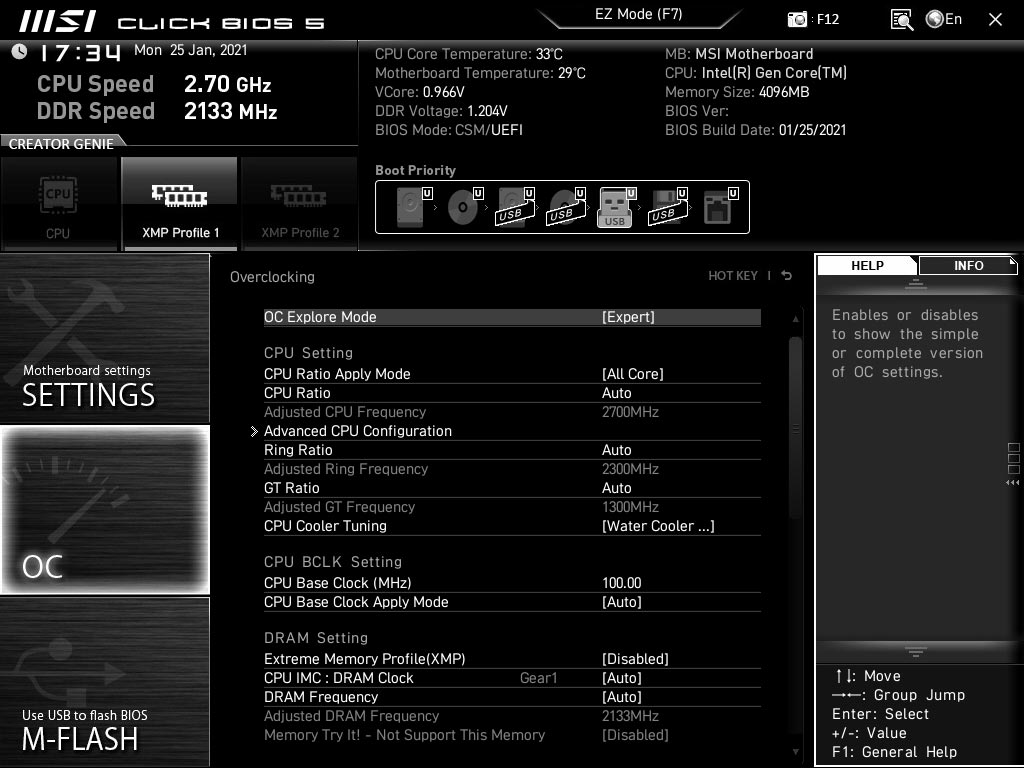Close the BIOS with the X icon
The height and width of the screenshot is (768, 1024).
[x=995, y=20]
